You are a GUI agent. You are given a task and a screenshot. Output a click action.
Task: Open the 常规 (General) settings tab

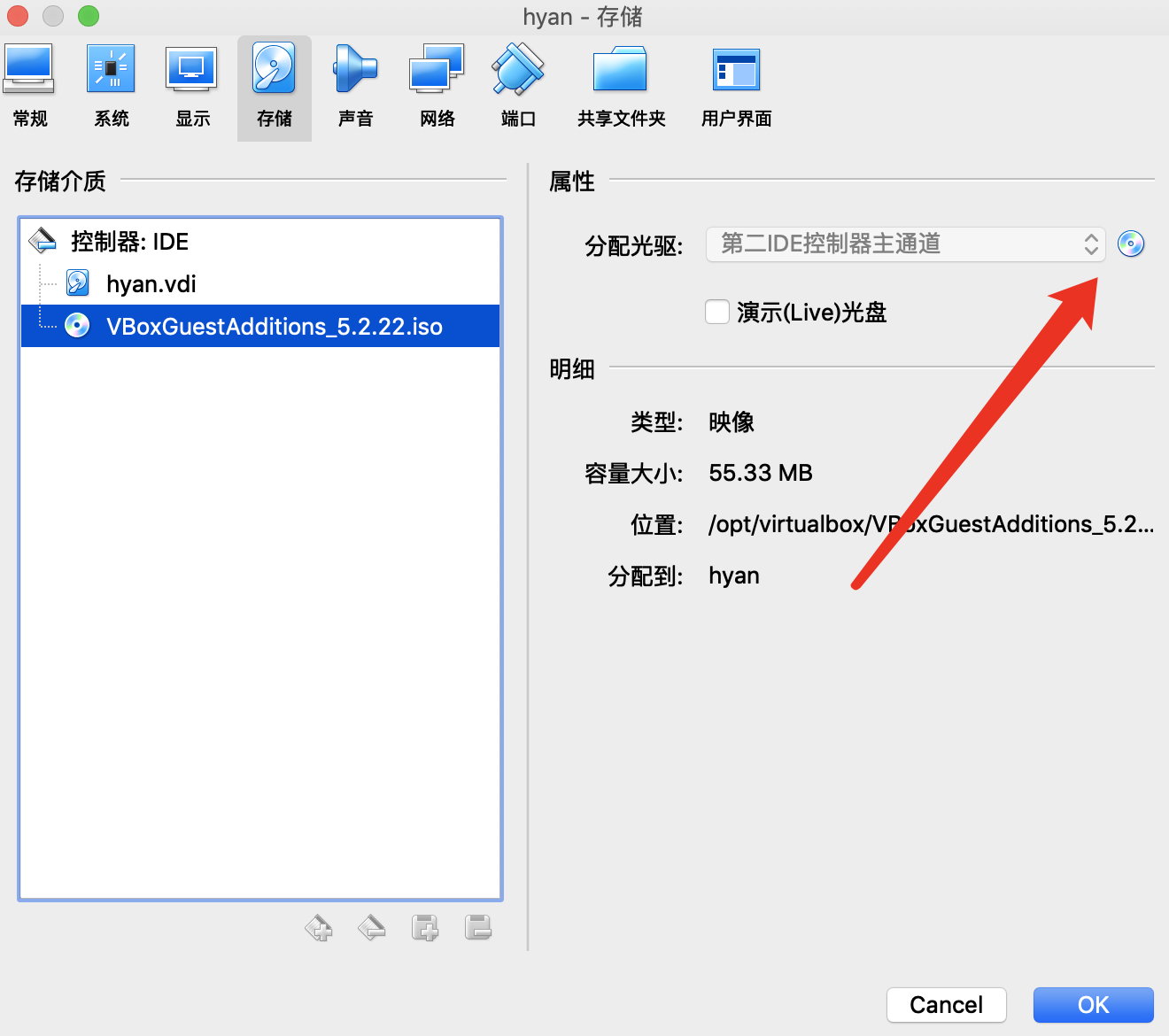(30, 87)
